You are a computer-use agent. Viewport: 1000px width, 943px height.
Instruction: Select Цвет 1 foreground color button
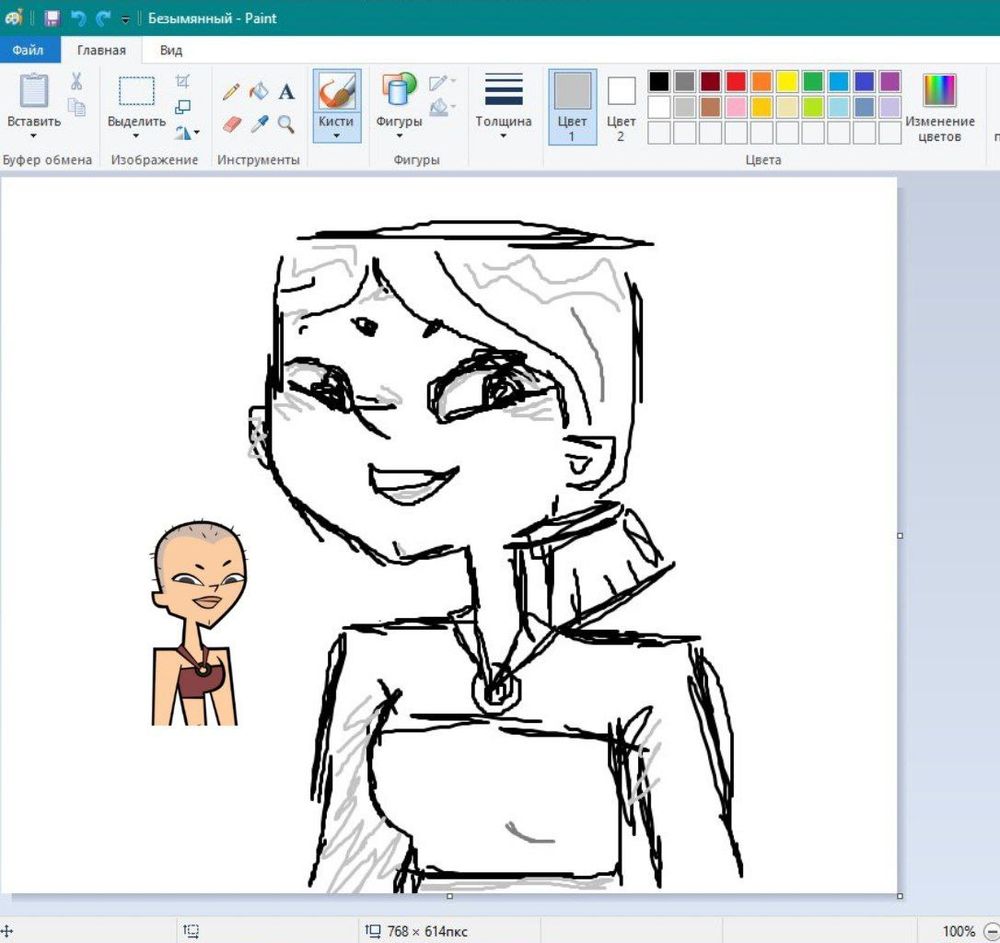[572, 106]
